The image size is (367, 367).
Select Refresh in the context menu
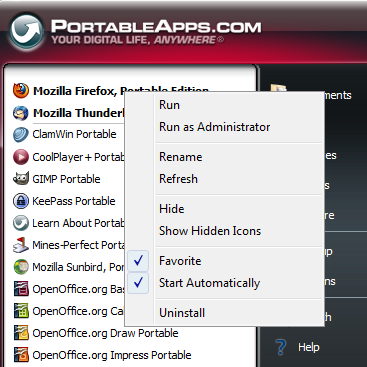(178, 179)
